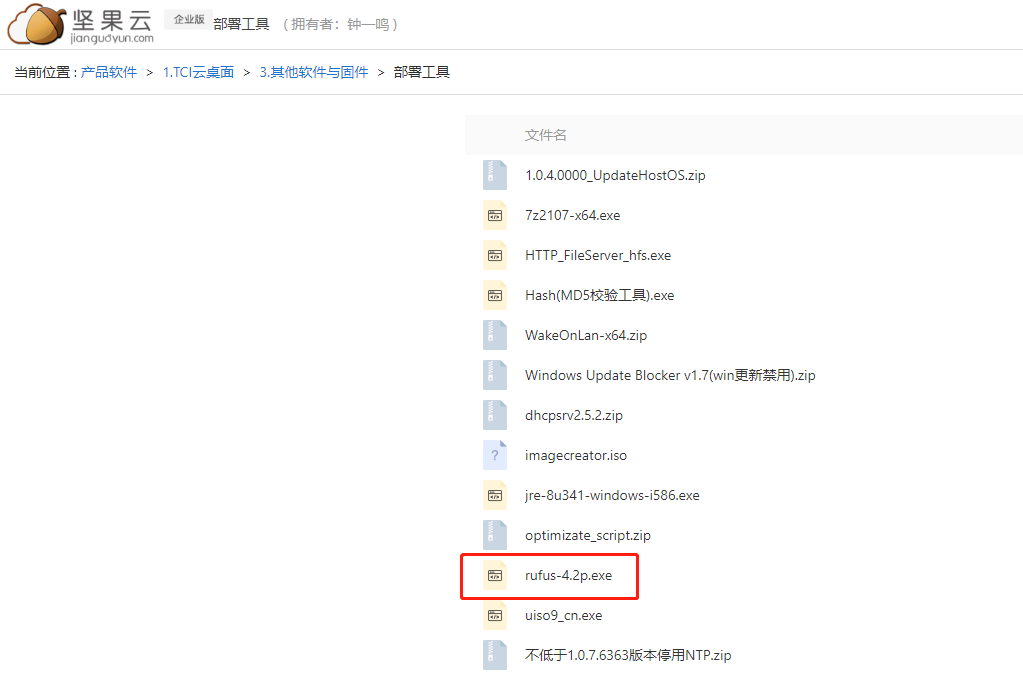This screenshot has width=1023, height=688.
Task: Click exe icon next to rufus-4.2p.exe
Action: [495, 575]
